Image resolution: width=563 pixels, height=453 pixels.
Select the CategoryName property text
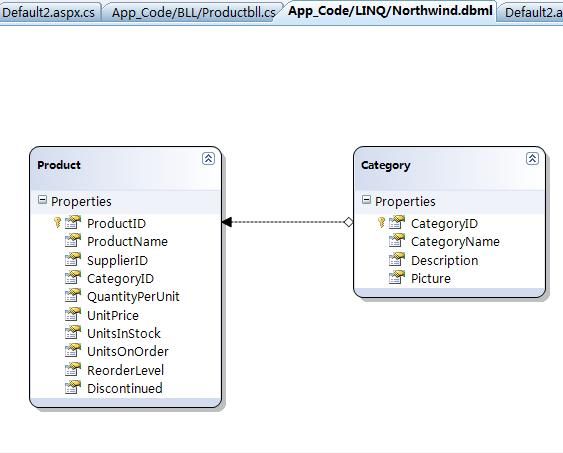455,241
